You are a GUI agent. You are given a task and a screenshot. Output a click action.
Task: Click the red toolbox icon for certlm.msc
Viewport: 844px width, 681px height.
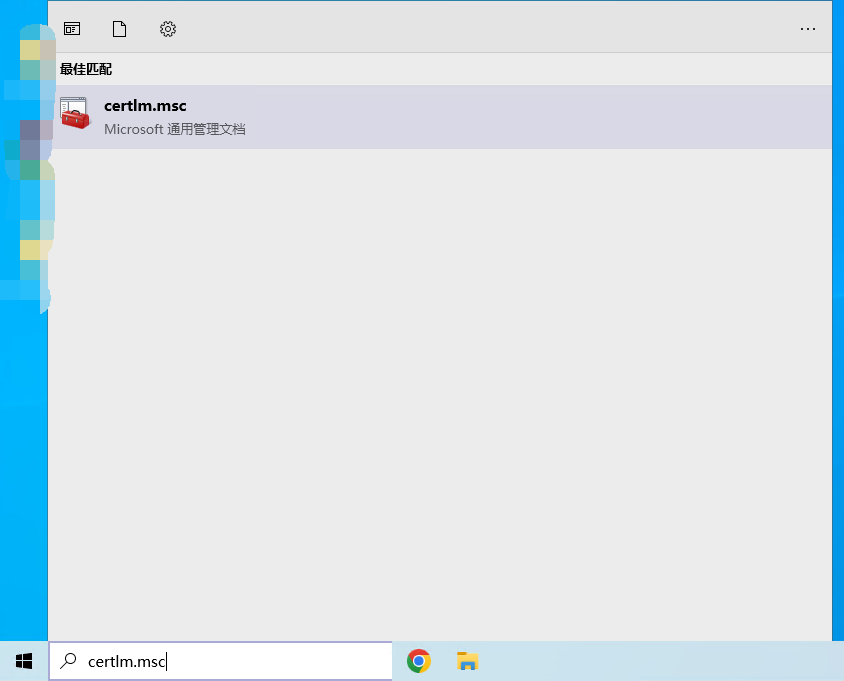tap(75, 114)
